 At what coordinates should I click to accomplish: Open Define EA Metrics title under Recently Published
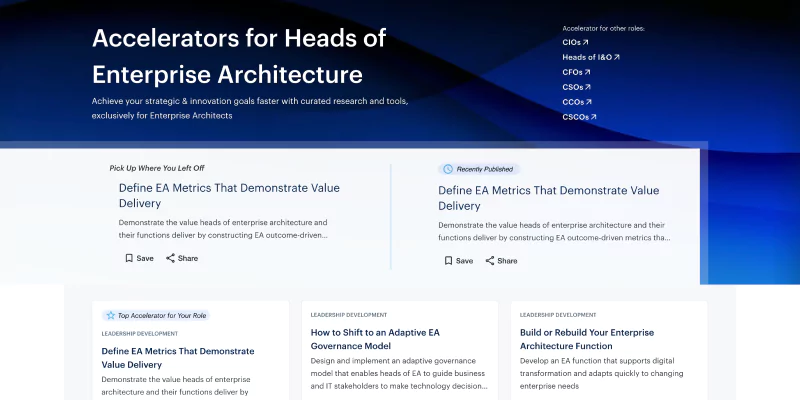pyautogui.click(x=548, y=198)
